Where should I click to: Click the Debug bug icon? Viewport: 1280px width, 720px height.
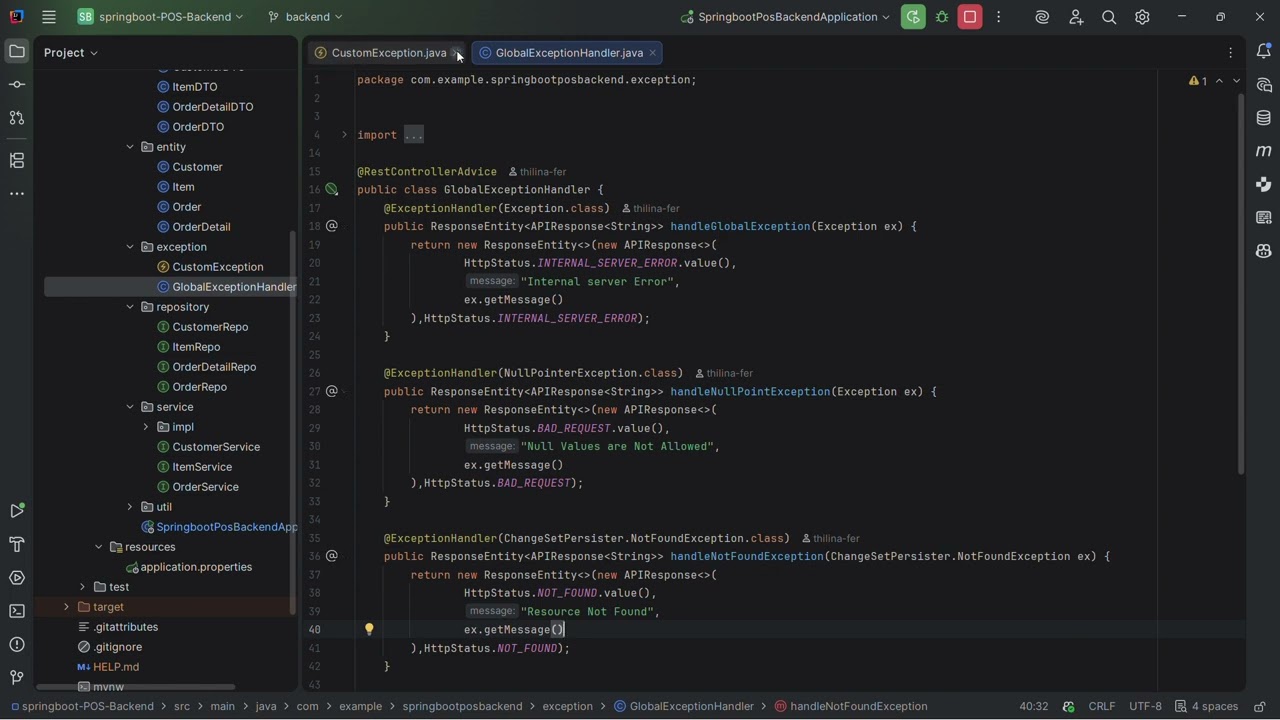(942, 17)
